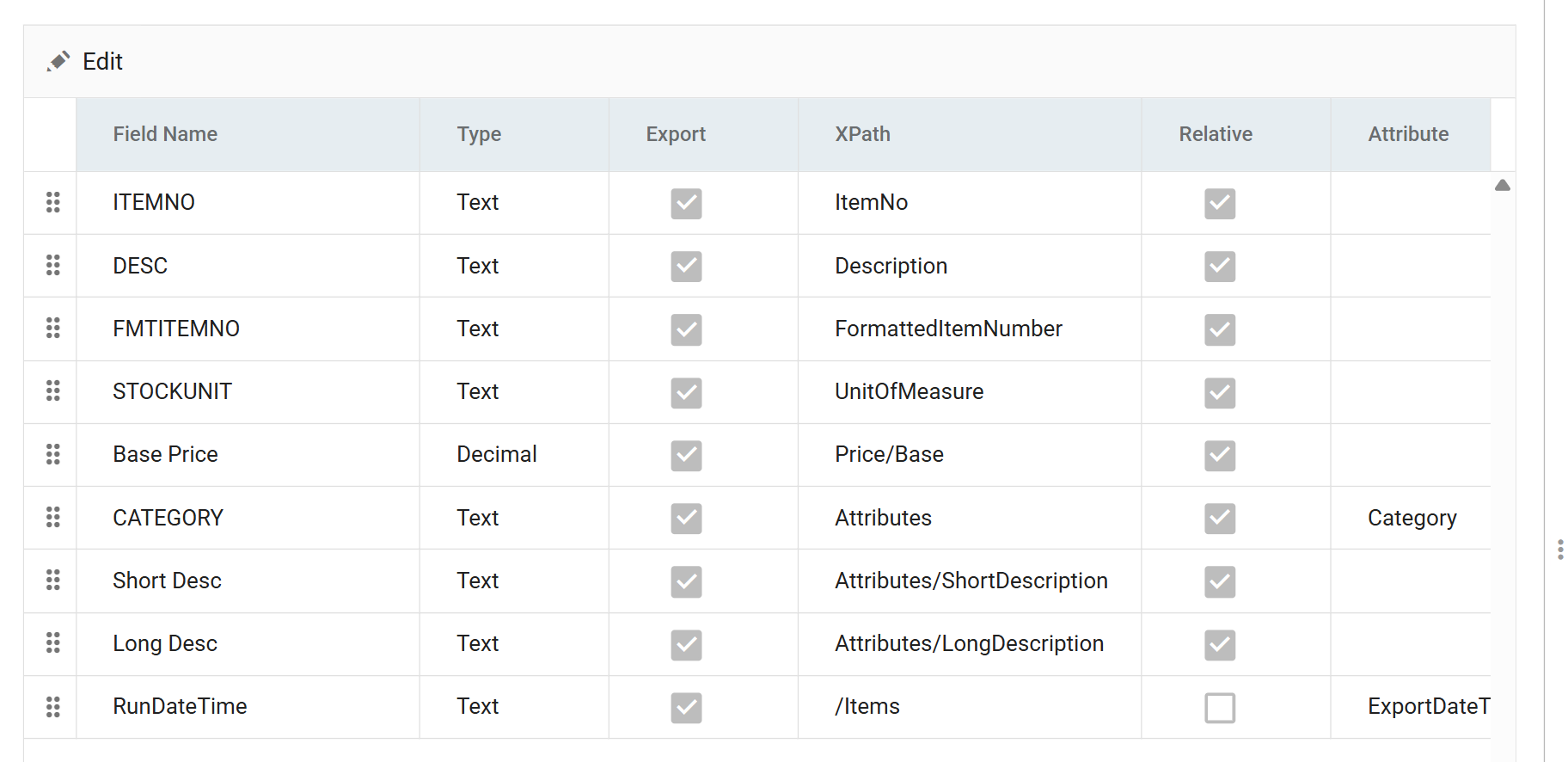The width and height of the screenshot is (1568, 762).
Task: Toggle Relative checkbox for Short Desc
Action: point(1220,582)
